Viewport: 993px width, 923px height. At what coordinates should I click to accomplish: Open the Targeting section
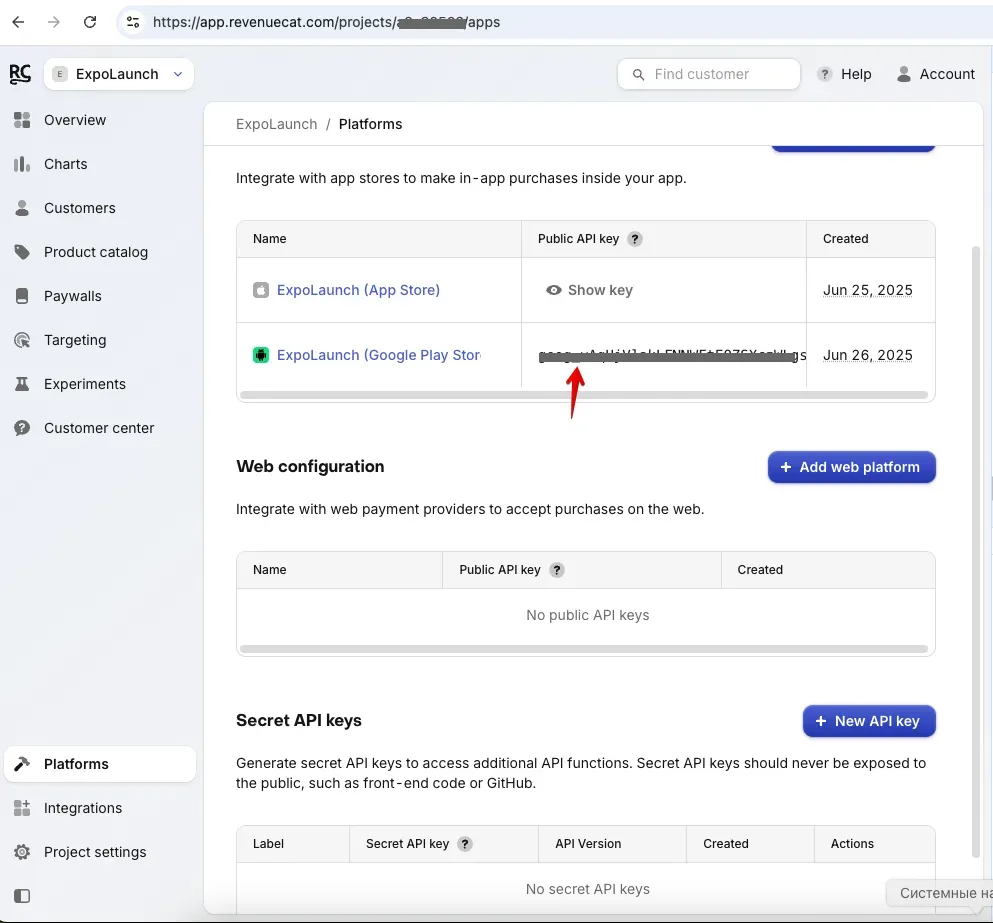pyautogui.click(x=75, y=340)
